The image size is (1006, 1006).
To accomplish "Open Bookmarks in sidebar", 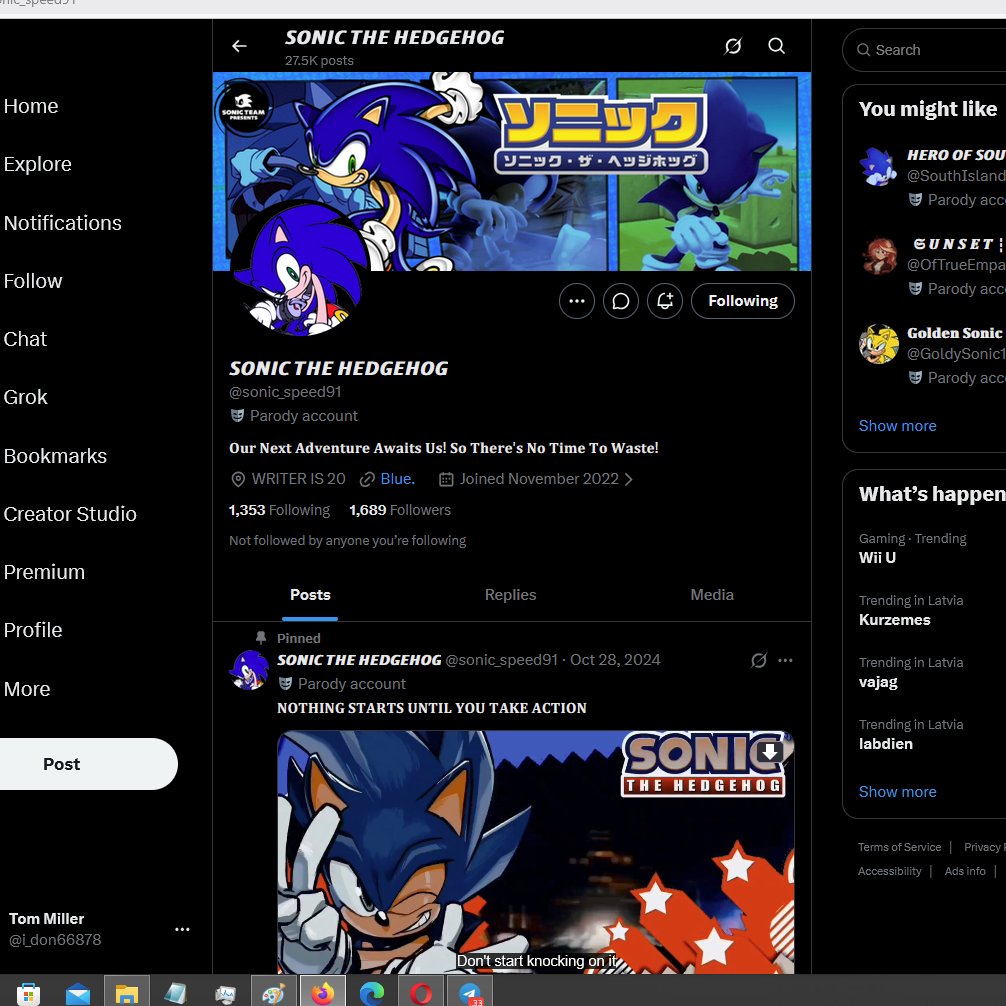I will (55, 456).
